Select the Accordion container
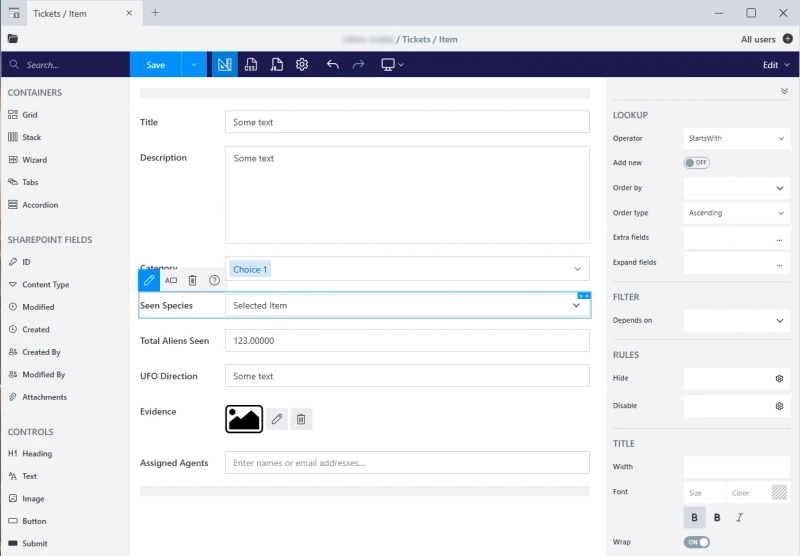This screenshot has width=800, height=556. click(33, 205)
